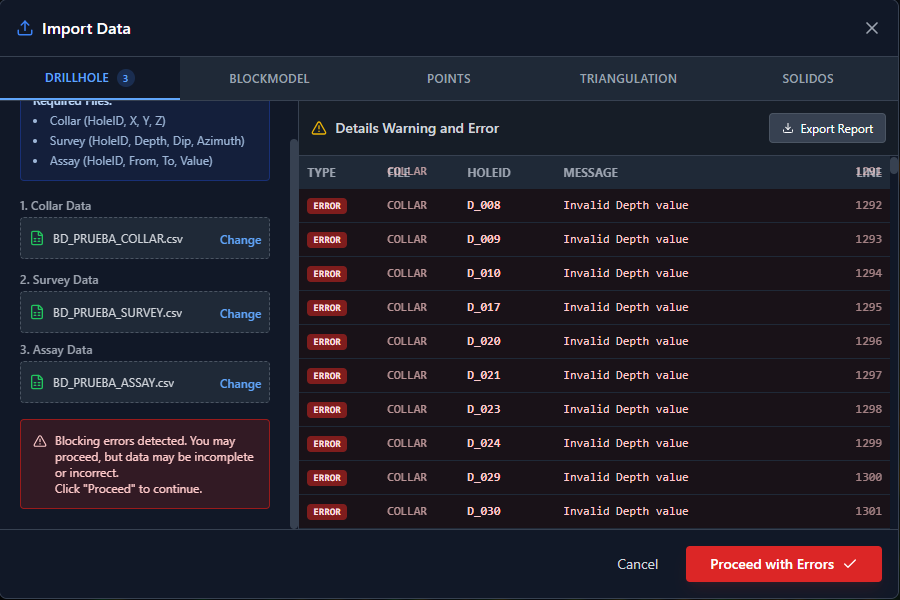Click the MESSAGE column header
Viewport: 900px width, 600px height.
590,173
